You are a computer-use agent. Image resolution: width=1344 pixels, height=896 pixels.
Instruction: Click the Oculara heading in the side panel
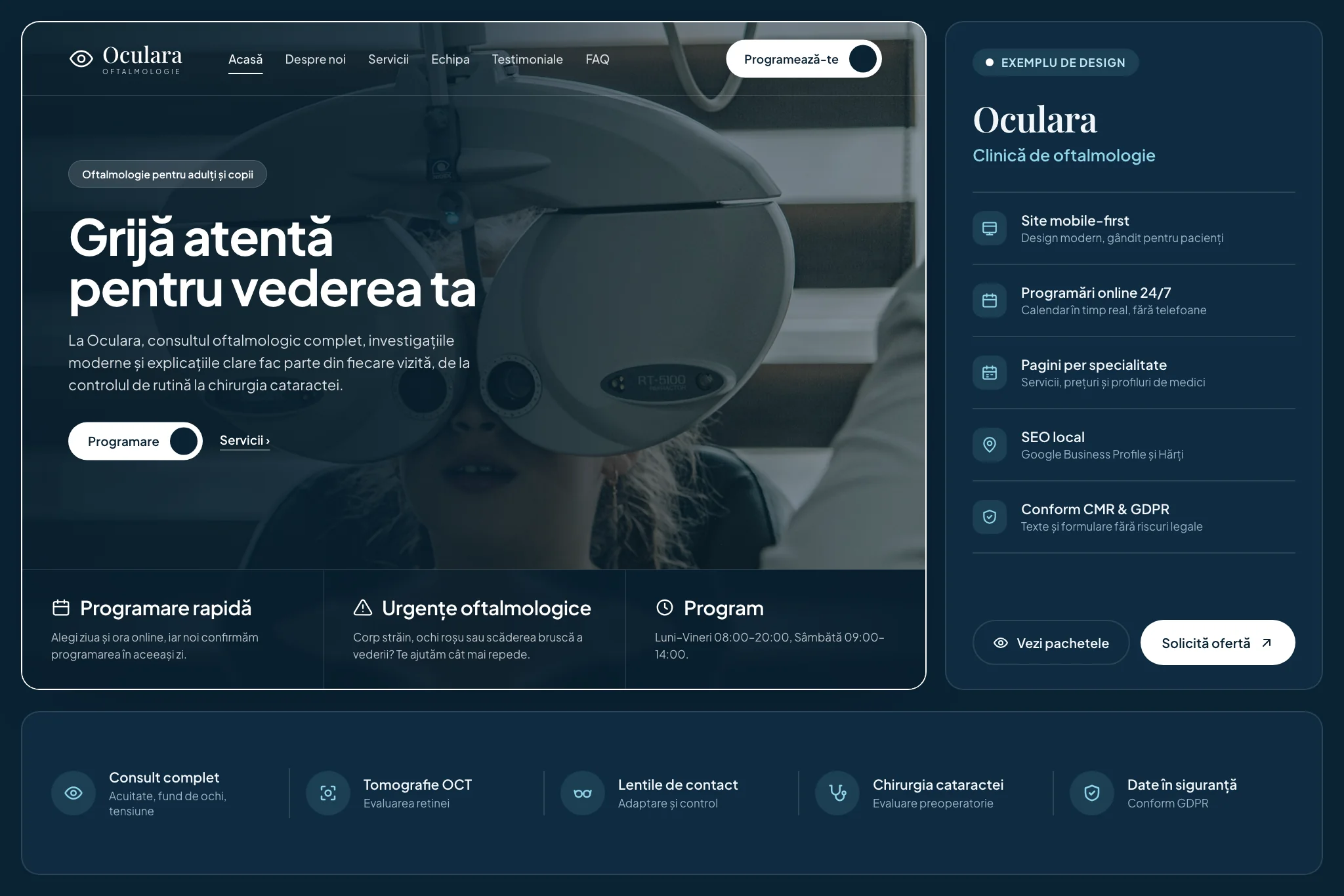point(1035,120)
